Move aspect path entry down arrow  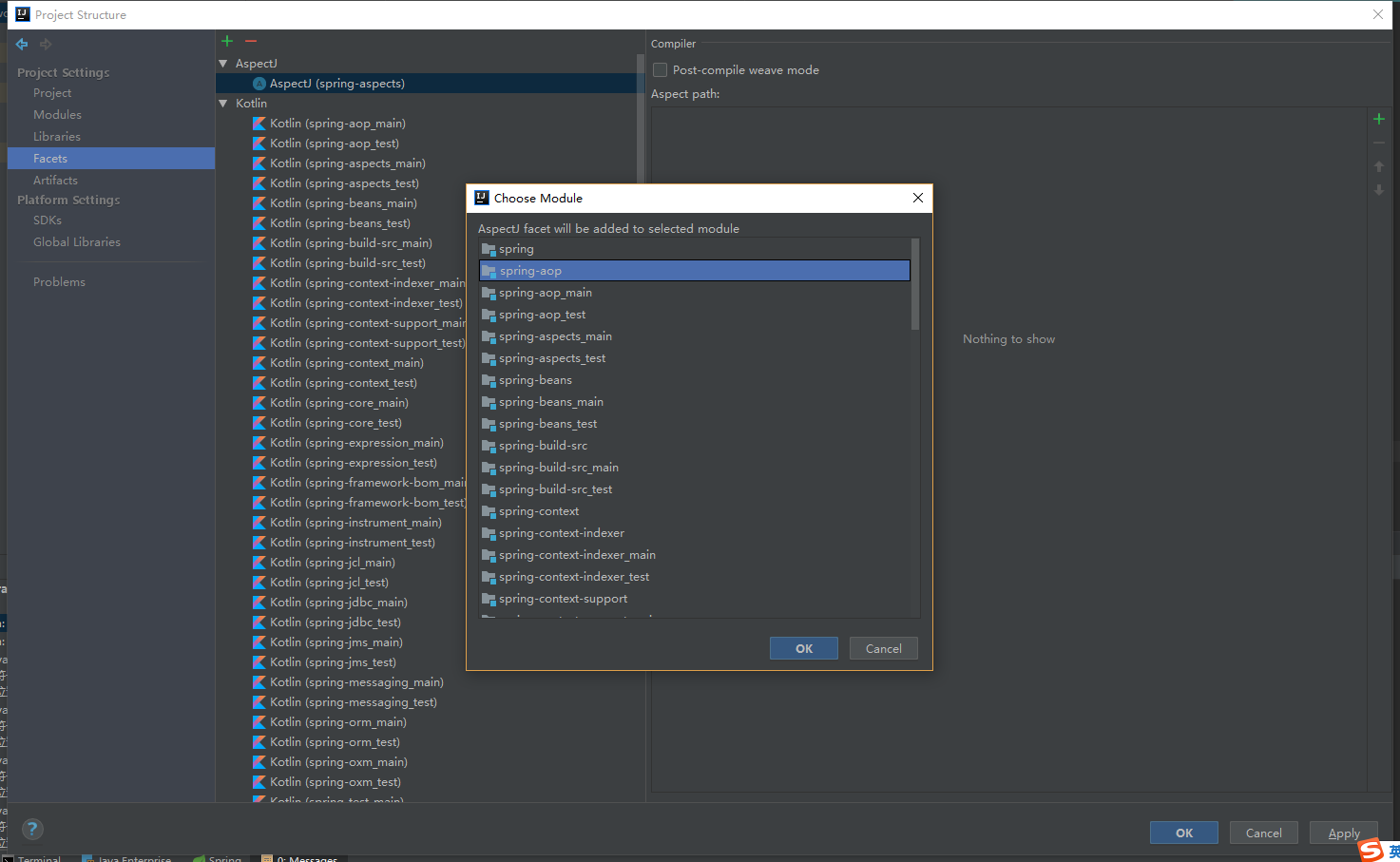click(1379, 190)
